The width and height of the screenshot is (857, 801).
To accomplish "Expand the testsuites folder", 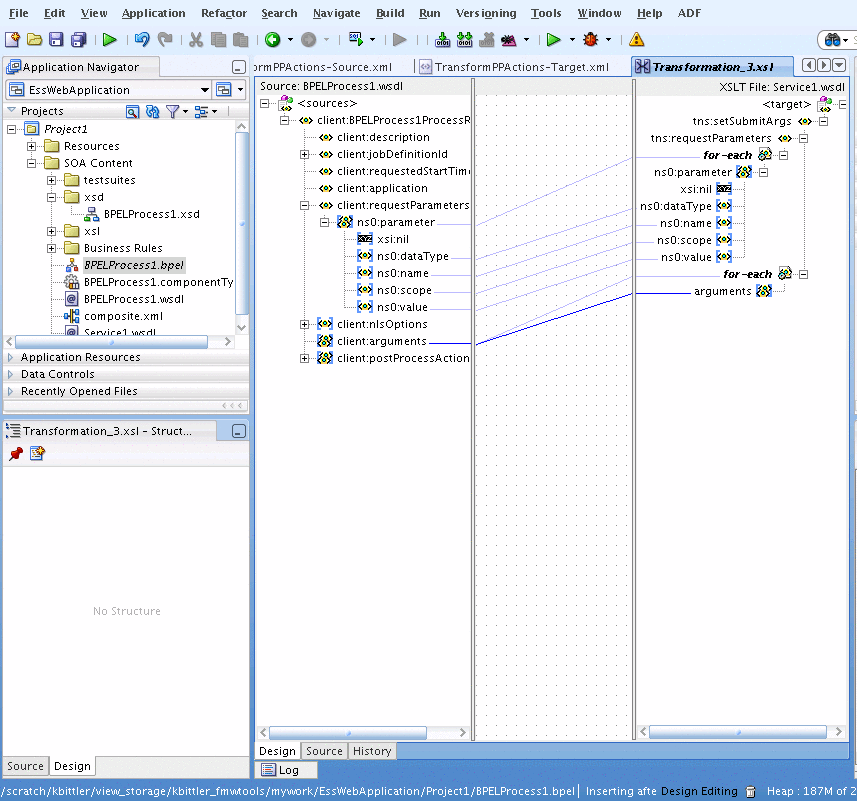I will pyautogui.click(x=51, y=180).
